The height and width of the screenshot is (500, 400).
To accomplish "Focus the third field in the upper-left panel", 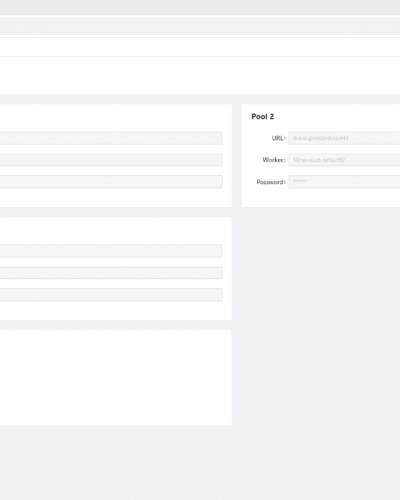I will click(111, 182).
